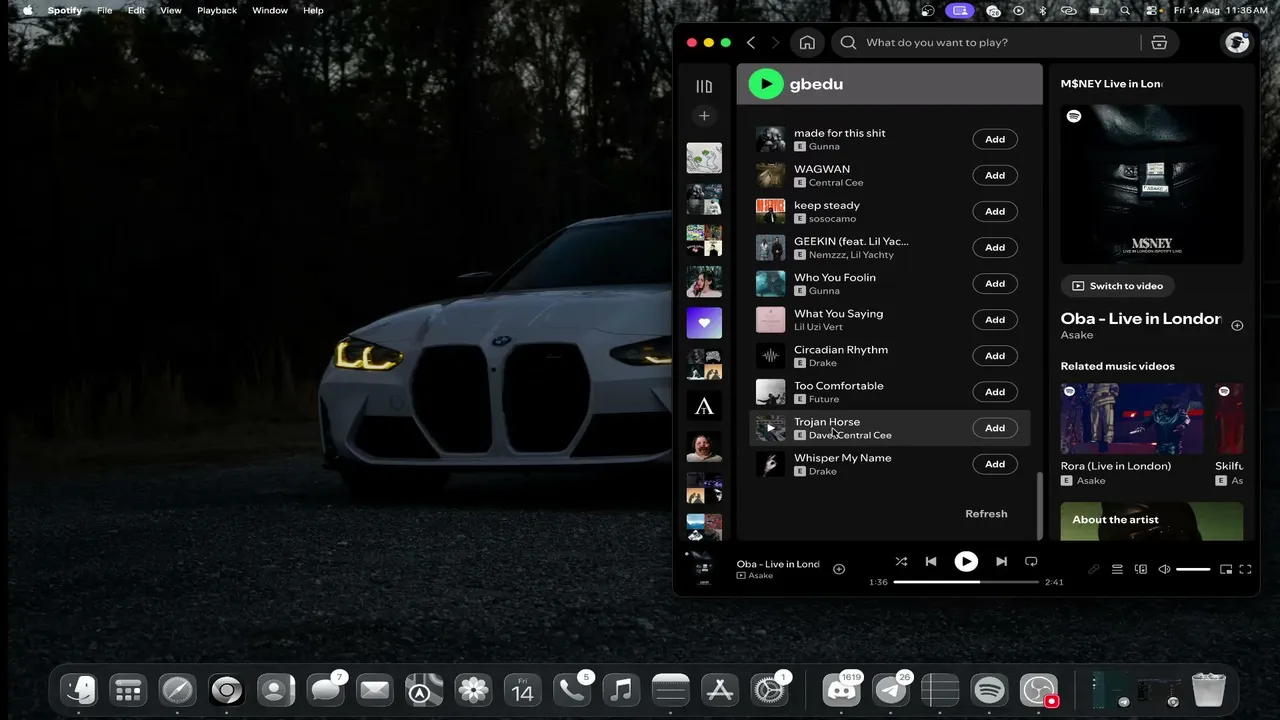This screenshot has height=720, width=1280.
Task: Open the user profile avatar menu
Action: tap(1237, 43)
